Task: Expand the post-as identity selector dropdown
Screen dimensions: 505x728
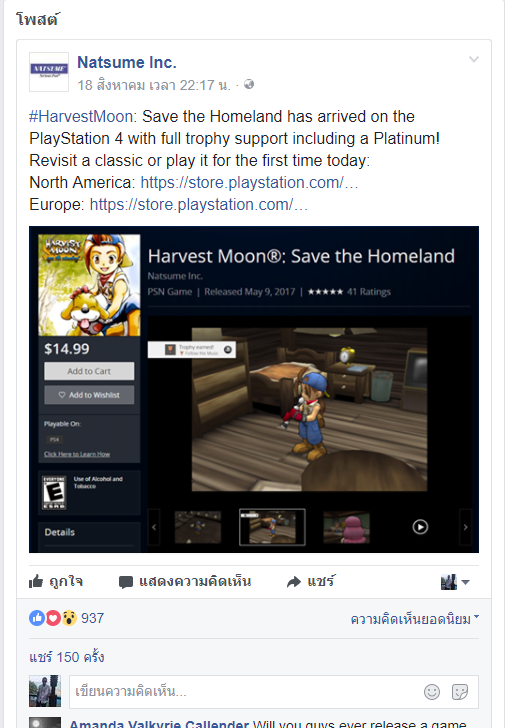Action: click(455, 582)
